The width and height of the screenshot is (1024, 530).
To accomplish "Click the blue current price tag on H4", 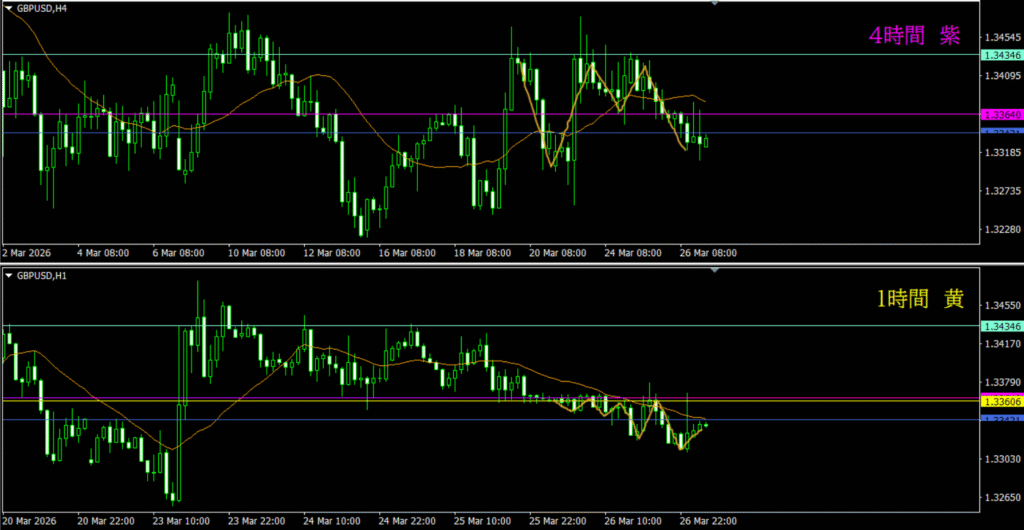I will pyautogui.click(x=1001, y=133).
